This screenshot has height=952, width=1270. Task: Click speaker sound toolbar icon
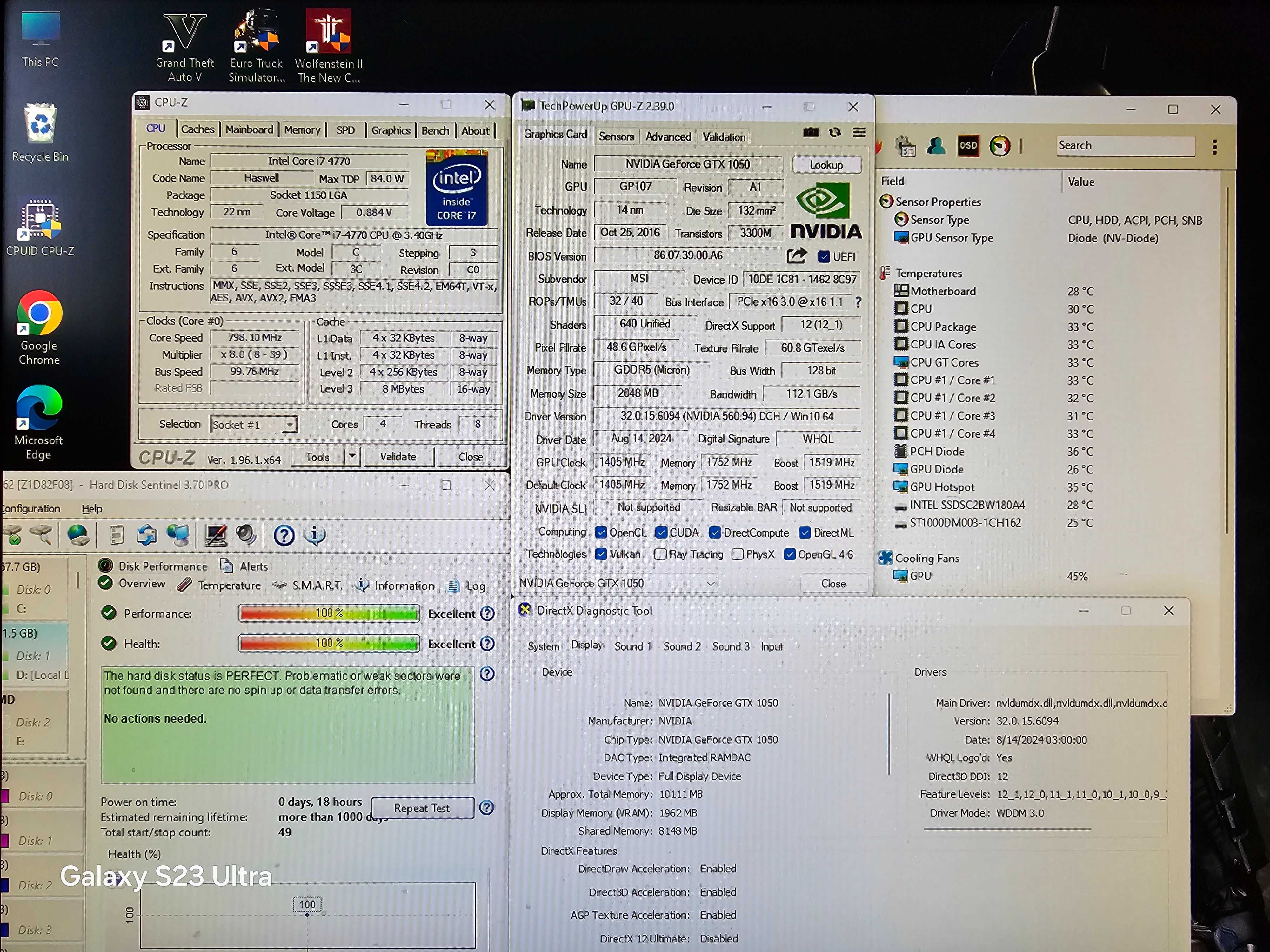[x=246, y=535]
